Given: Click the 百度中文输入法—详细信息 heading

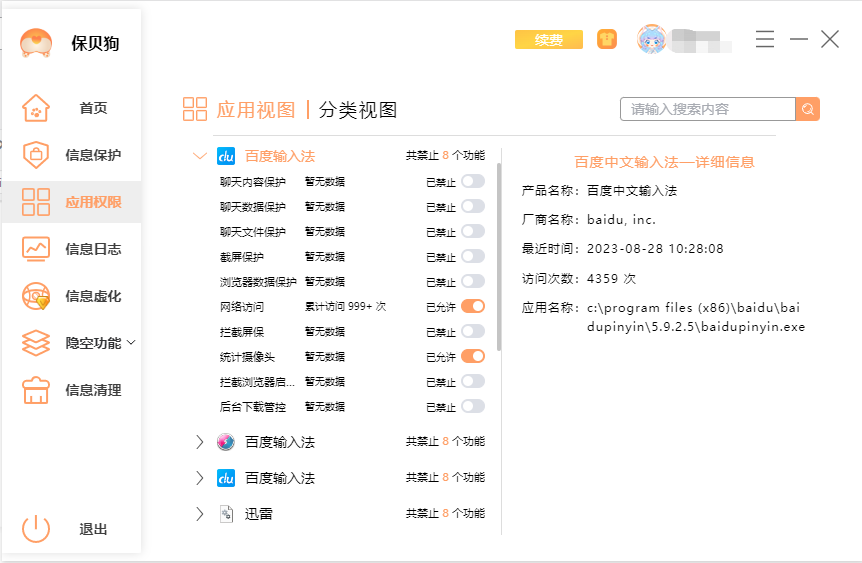Looking at the screenshot, I should pos(664,162).
